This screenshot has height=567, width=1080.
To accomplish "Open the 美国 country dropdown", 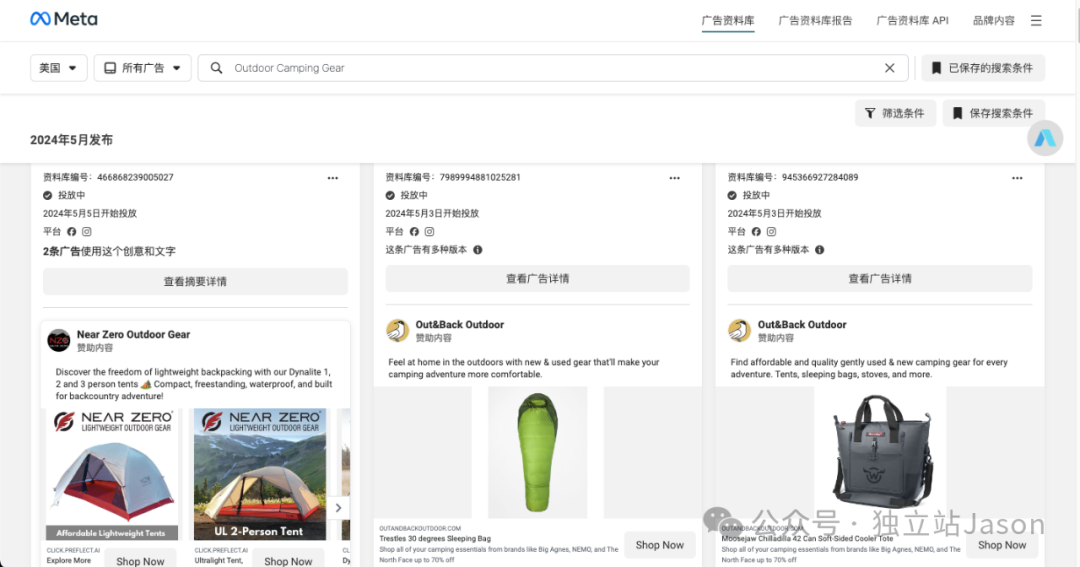I will click(59, 68).
